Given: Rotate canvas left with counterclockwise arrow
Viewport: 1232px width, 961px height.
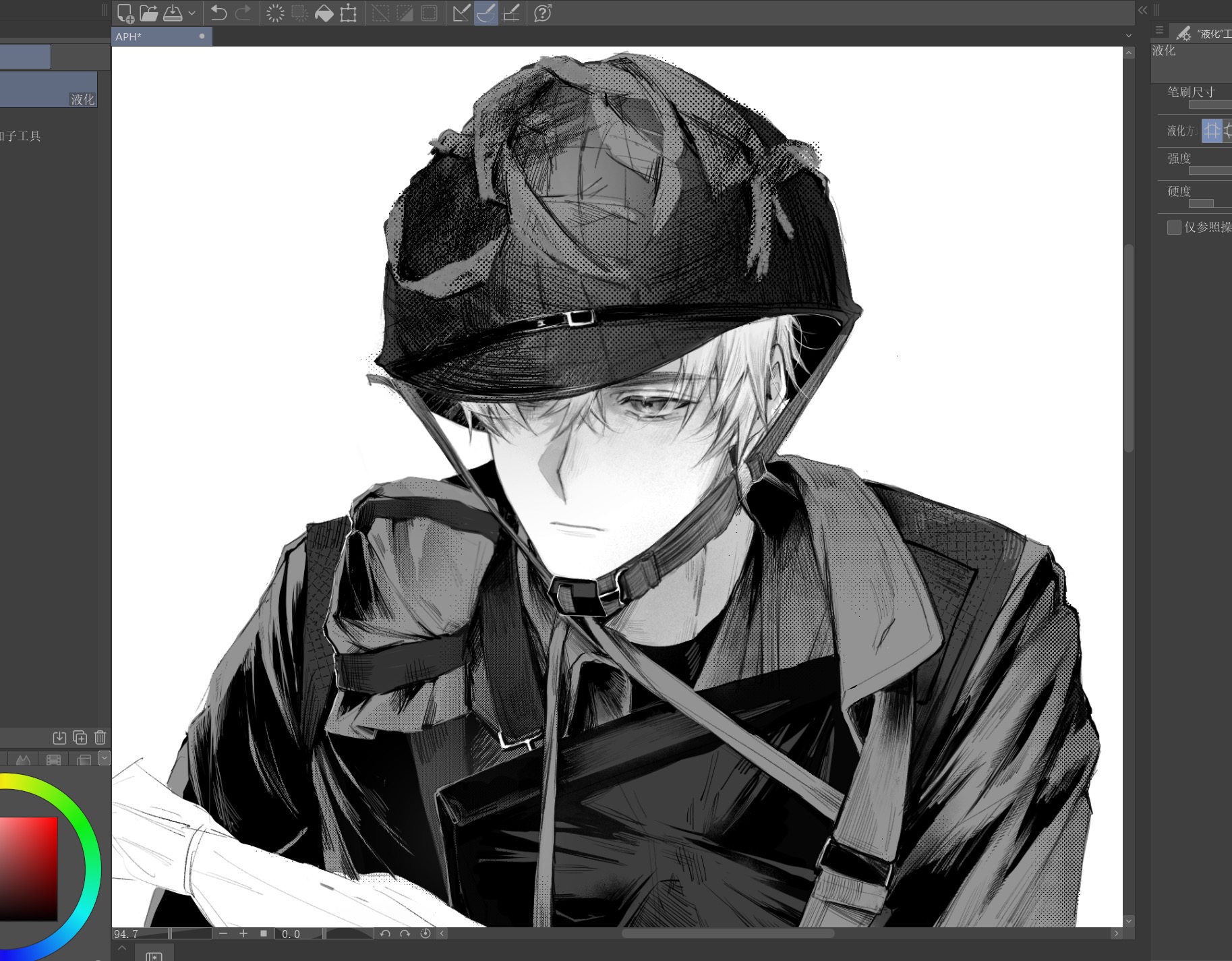Looking at the screenshot, I should 385,933.
